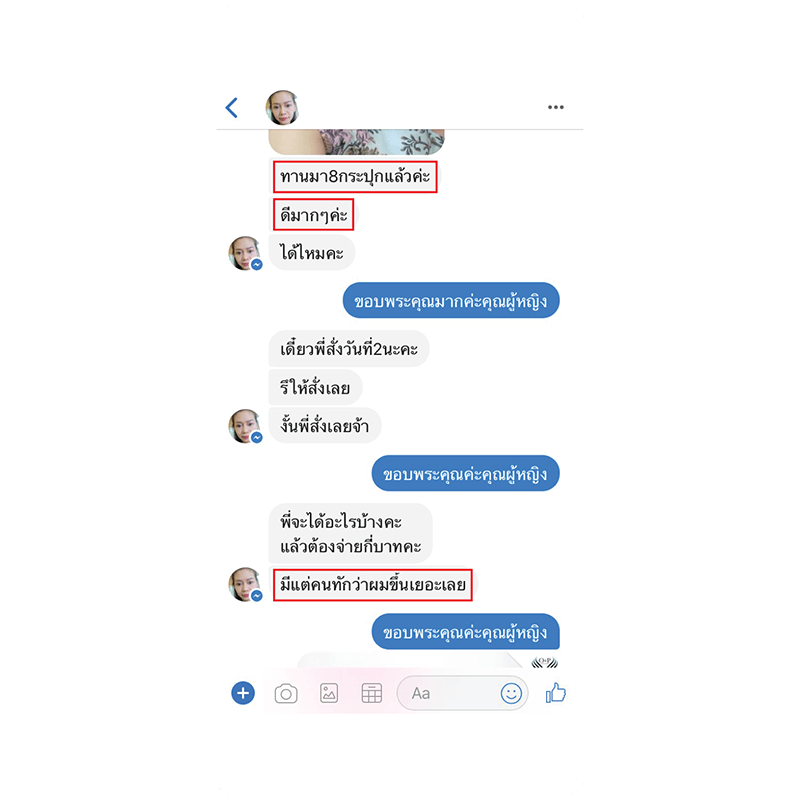Tap the message รีให้สั่งเลย
The height and width of the screenshot is (800, 800).
(315, 388)
